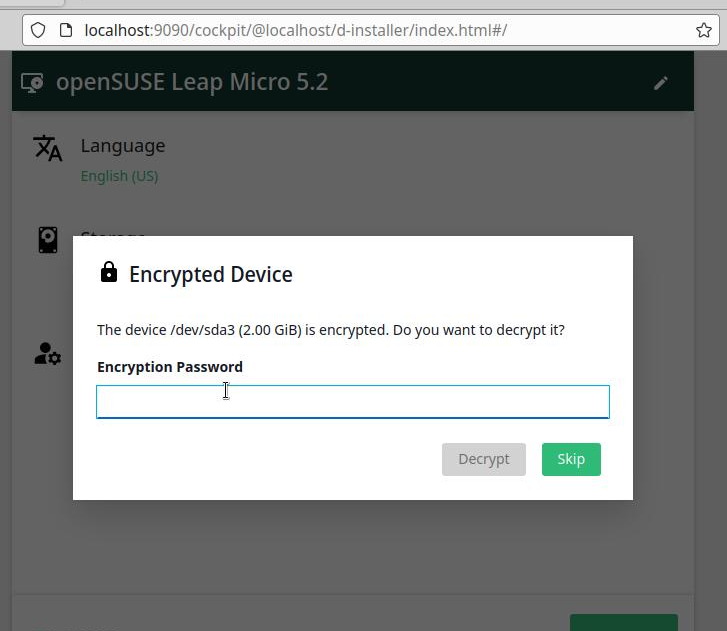
Task: Click the Storage hard drive icon
Action: click(48, 240)
